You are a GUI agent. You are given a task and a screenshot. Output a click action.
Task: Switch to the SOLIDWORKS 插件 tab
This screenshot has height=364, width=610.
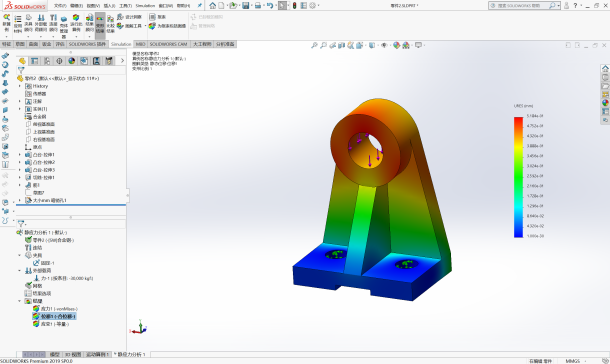point(87,44)
